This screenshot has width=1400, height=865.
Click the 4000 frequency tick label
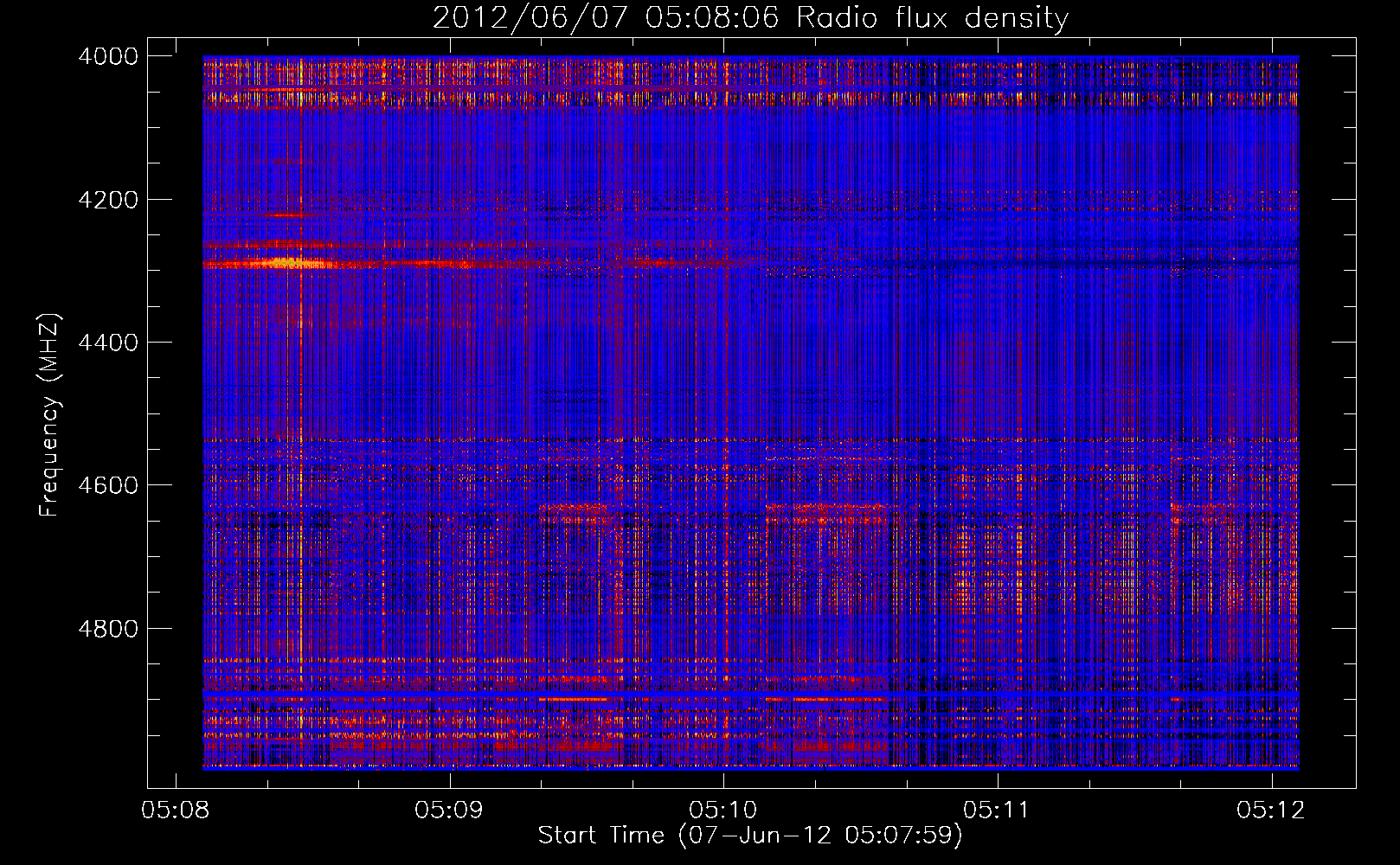[x=108, y=56]
